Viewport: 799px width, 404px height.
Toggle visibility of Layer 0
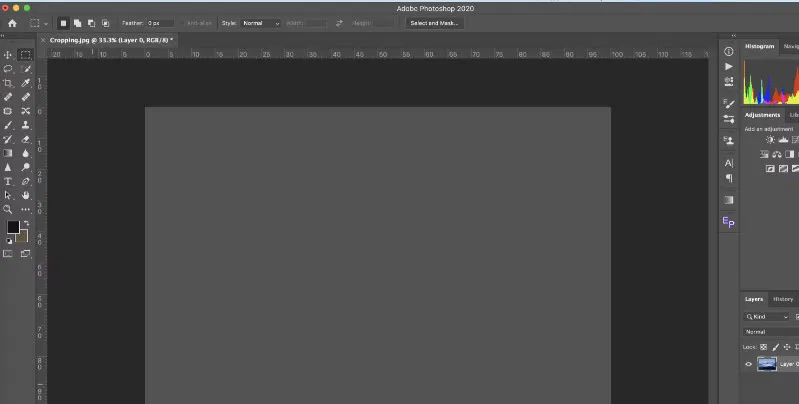(748, 364)
